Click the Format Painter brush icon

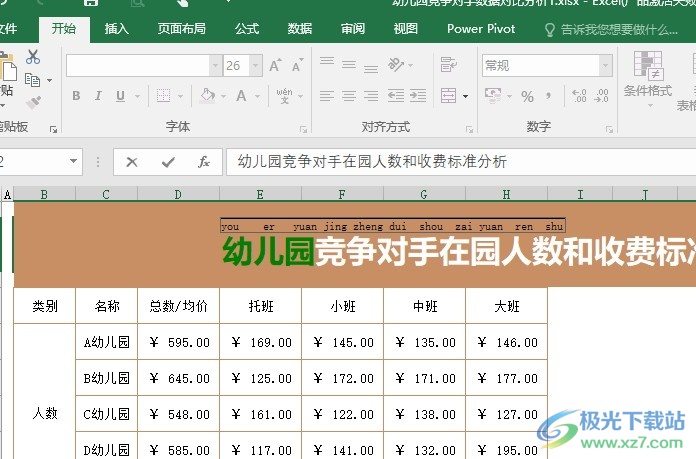click(x=33, y=103)
